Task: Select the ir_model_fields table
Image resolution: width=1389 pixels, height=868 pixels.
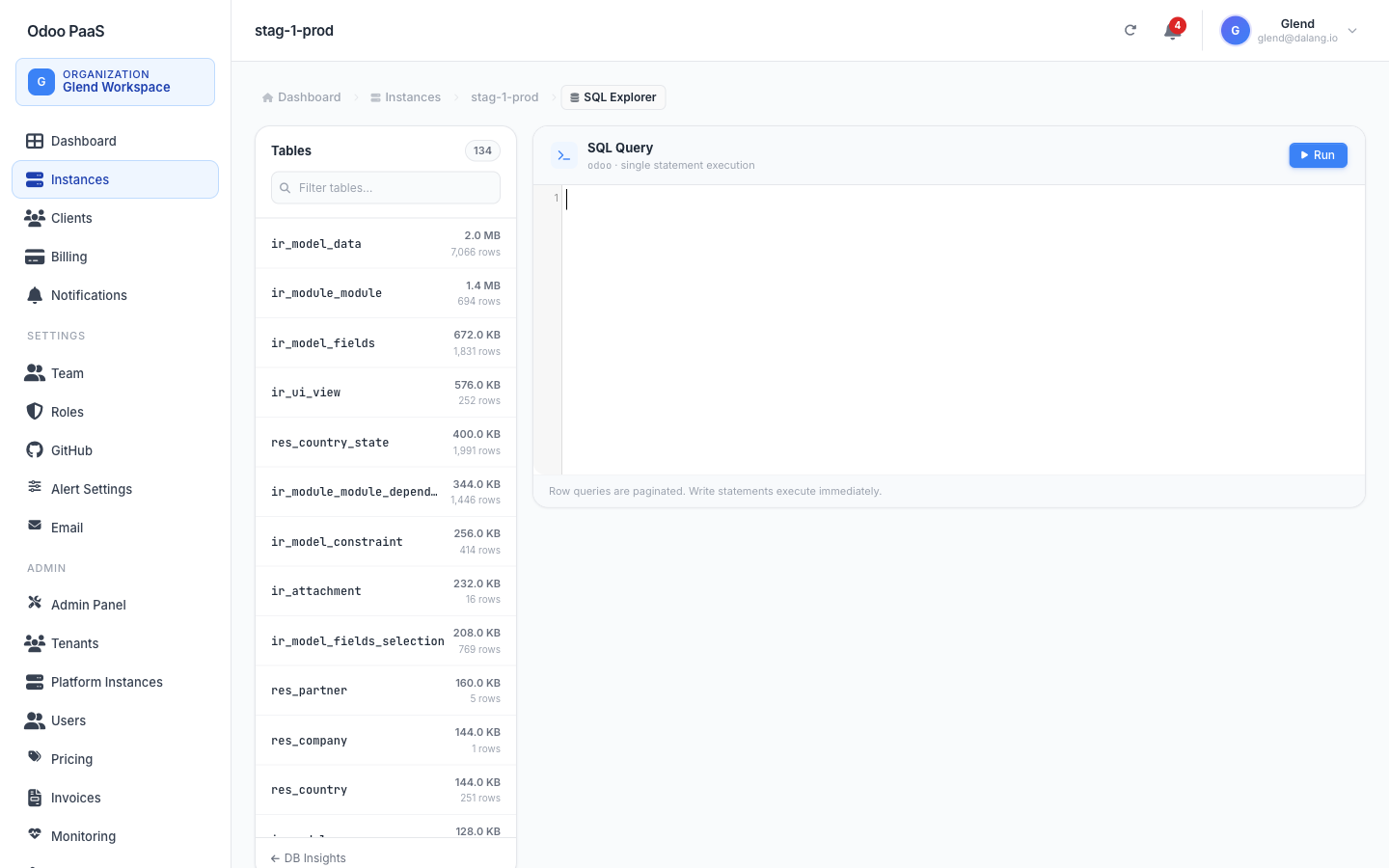Action: click(386, 343)
